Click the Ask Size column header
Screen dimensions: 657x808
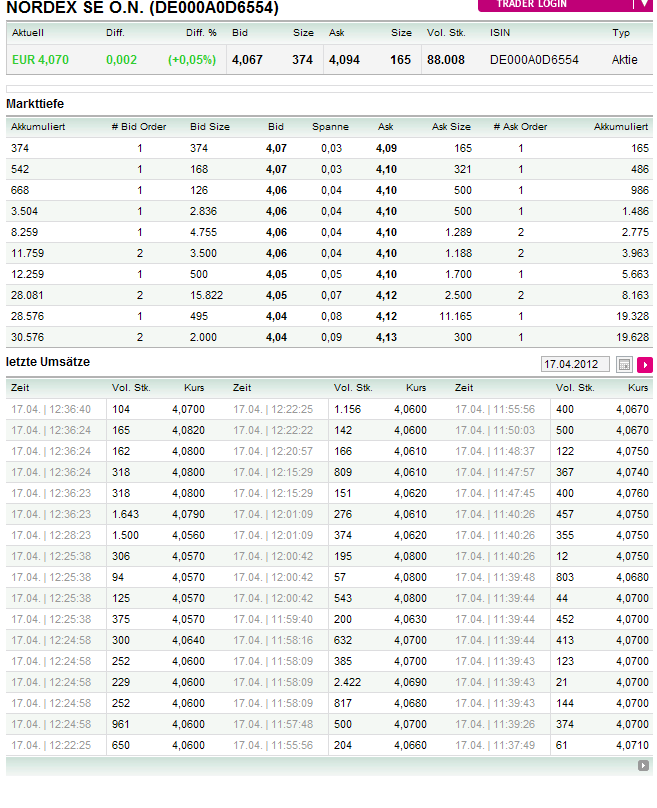451,127
